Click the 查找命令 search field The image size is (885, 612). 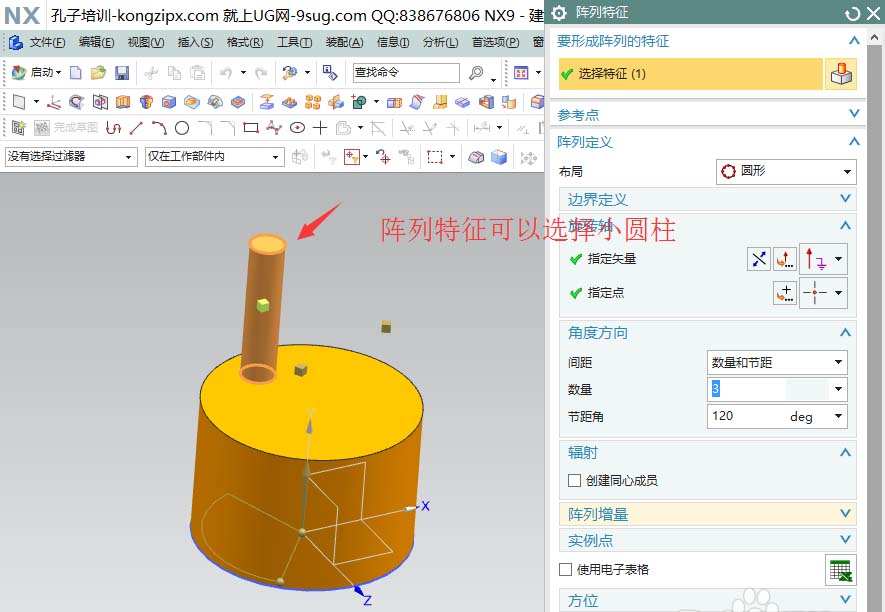tap(406, 72)
